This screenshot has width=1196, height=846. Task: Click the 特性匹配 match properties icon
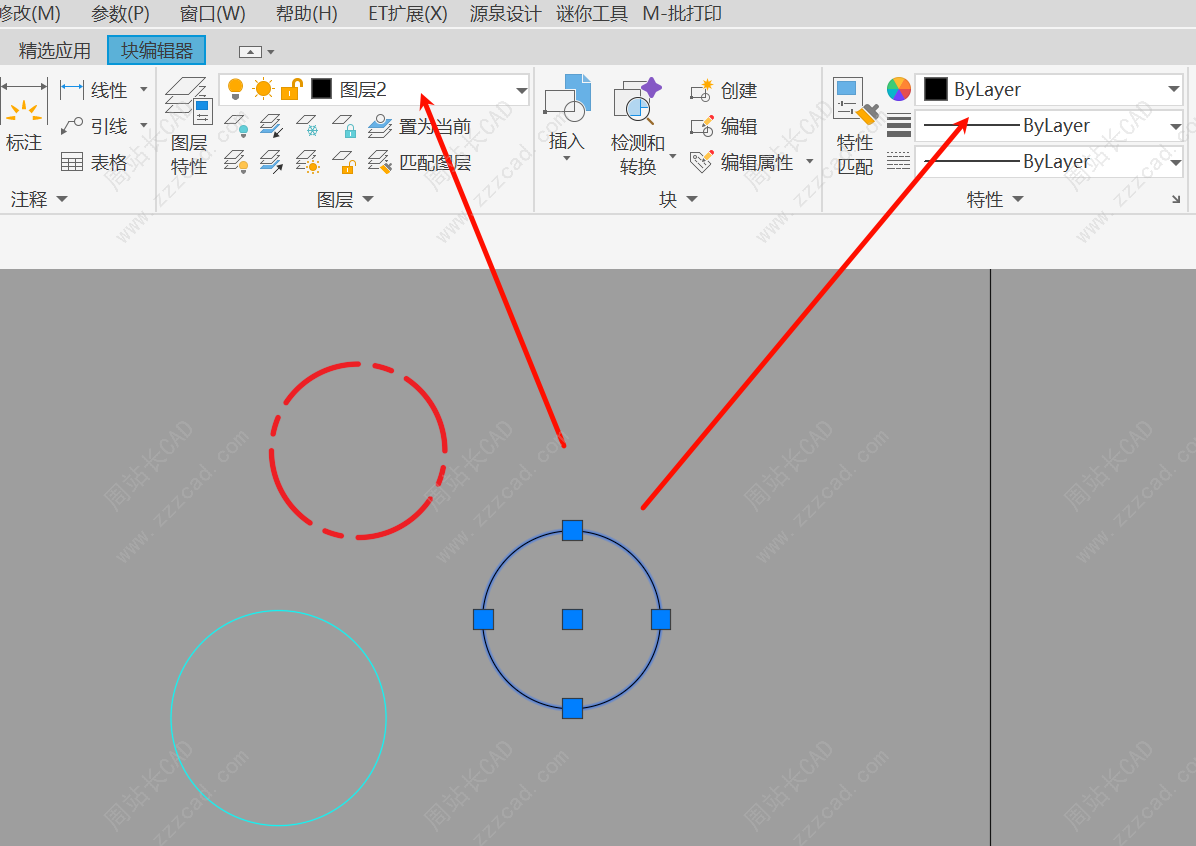click(855, 126)
